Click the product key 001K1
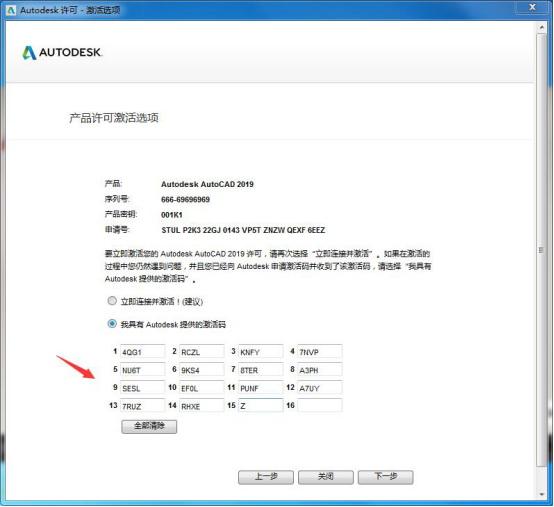 (x=172, y=215)
